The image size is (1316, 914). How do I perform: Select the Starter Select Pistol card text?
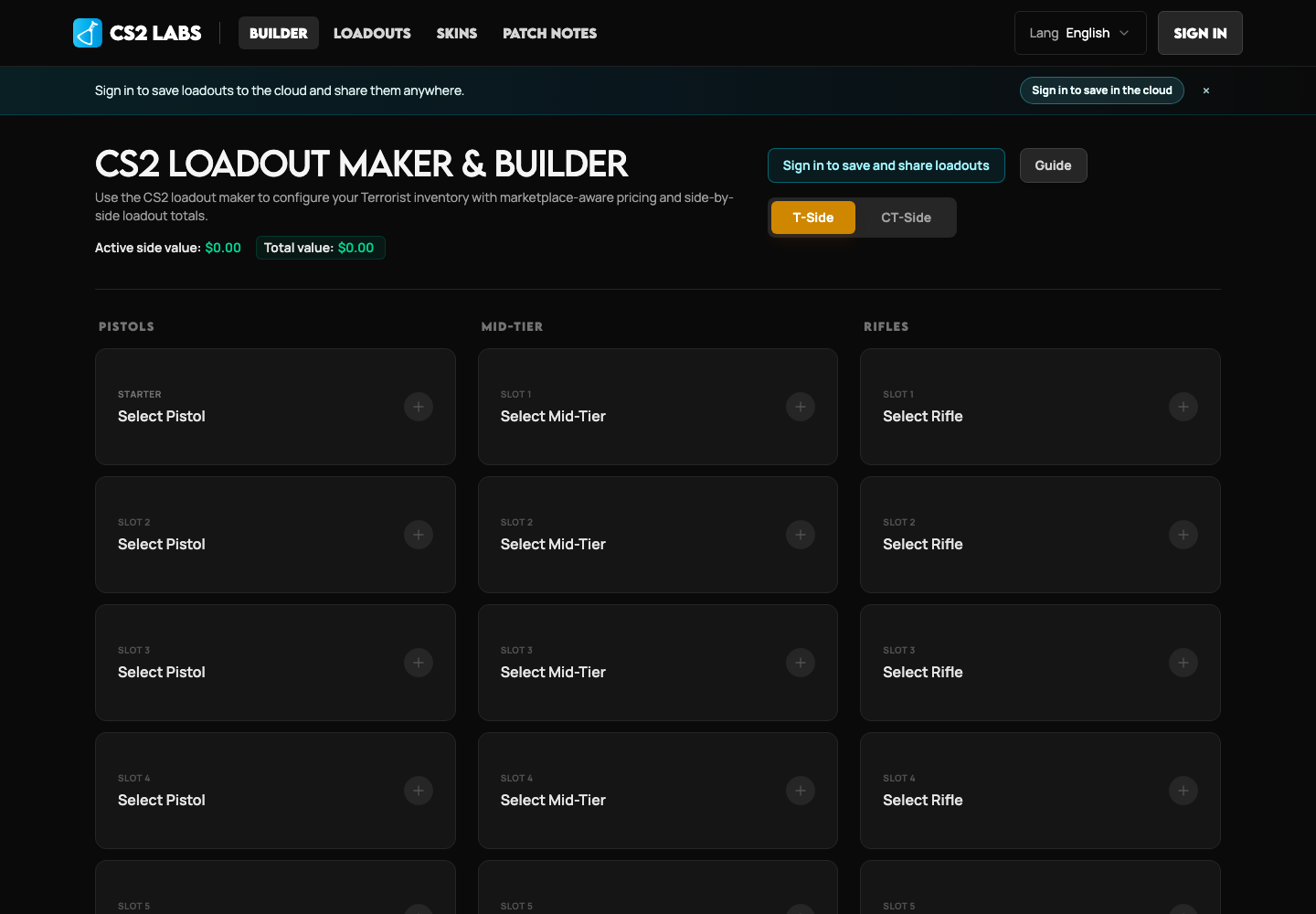[162, 416]
